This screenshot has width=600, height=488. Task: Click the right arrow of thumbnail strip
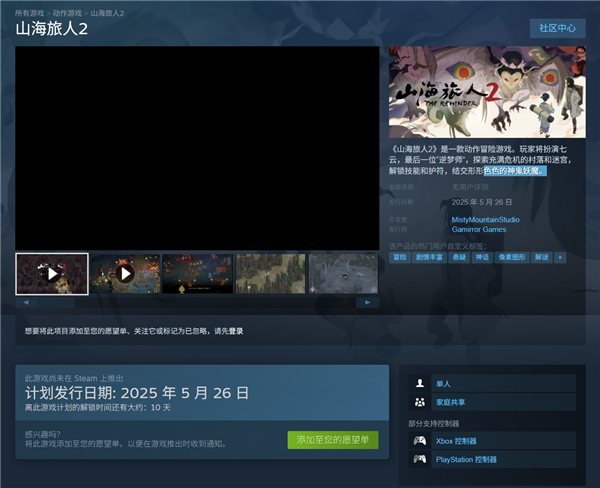[367, 302]
